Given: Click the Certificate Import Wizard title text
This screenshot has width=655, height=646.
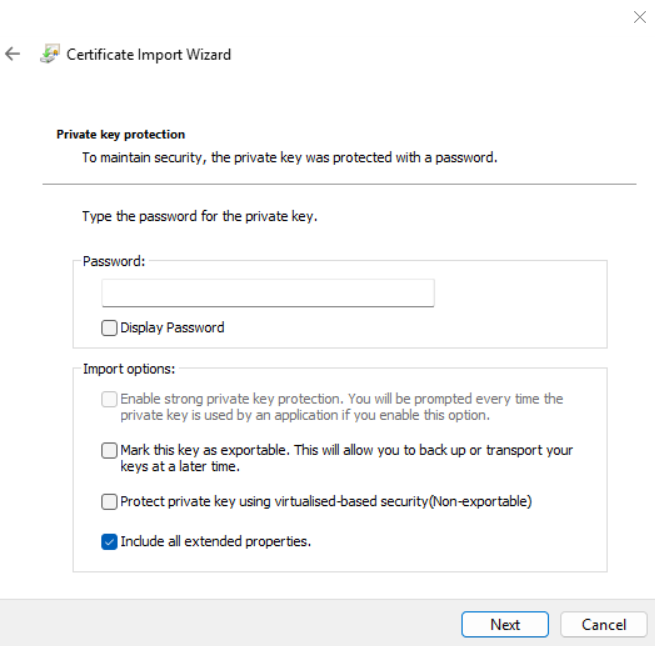Looking at the screenshot, I should (148, 55).
